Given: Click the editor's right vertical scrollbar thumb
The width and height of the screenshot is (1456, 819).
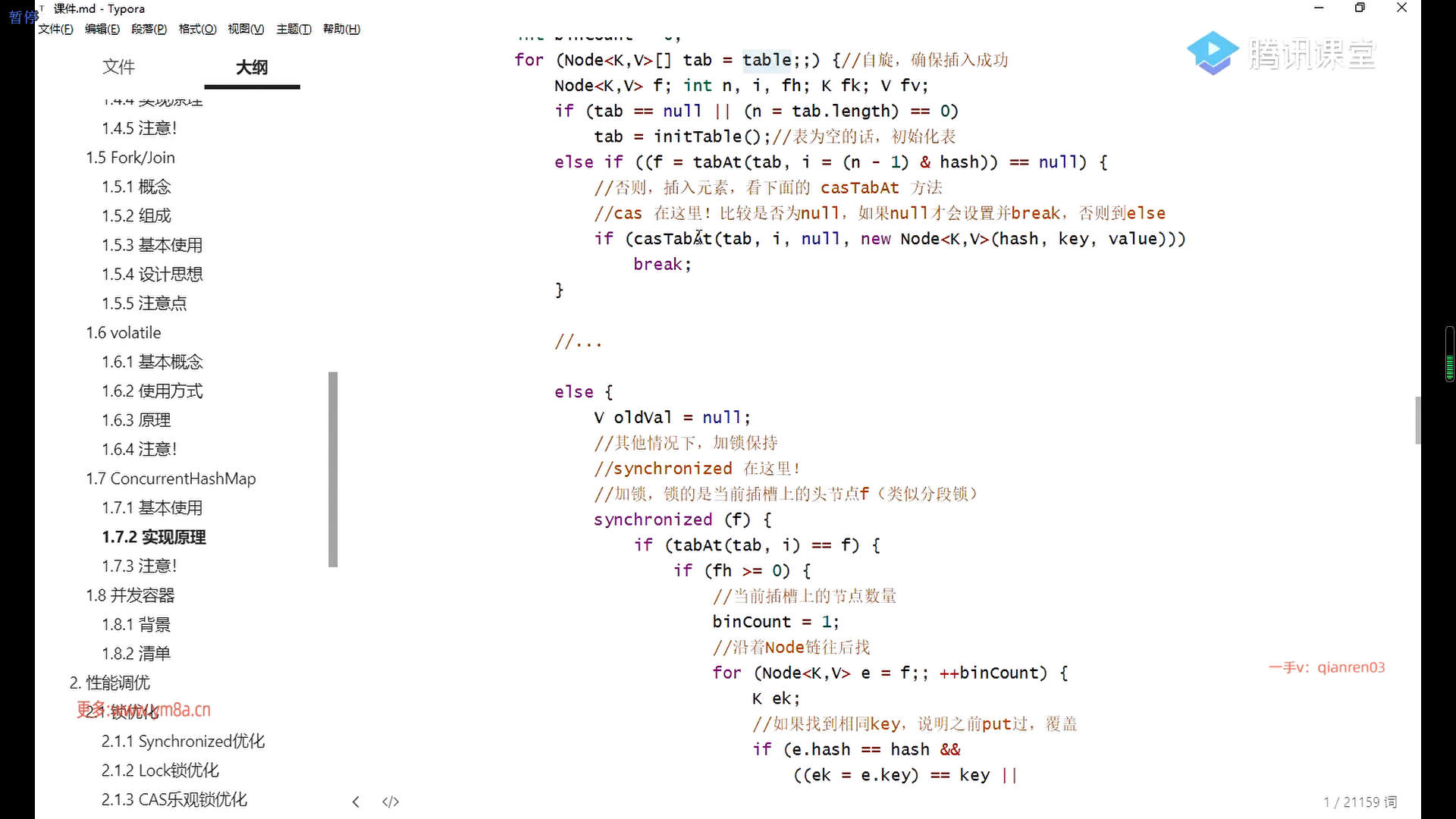Looking at the screenshot, I should (x=1417, y=419).
